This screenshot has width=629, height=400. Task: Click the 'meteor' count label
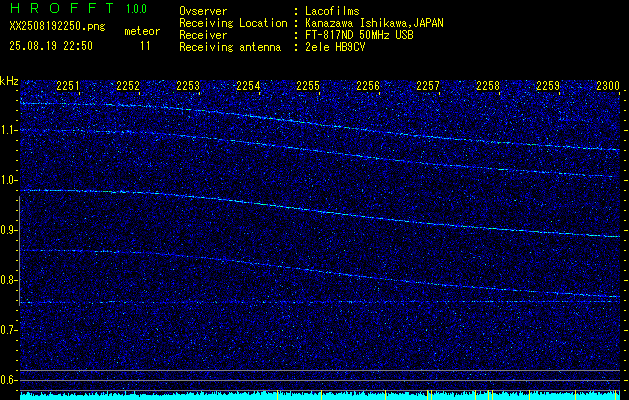click(x=142, y=31)
